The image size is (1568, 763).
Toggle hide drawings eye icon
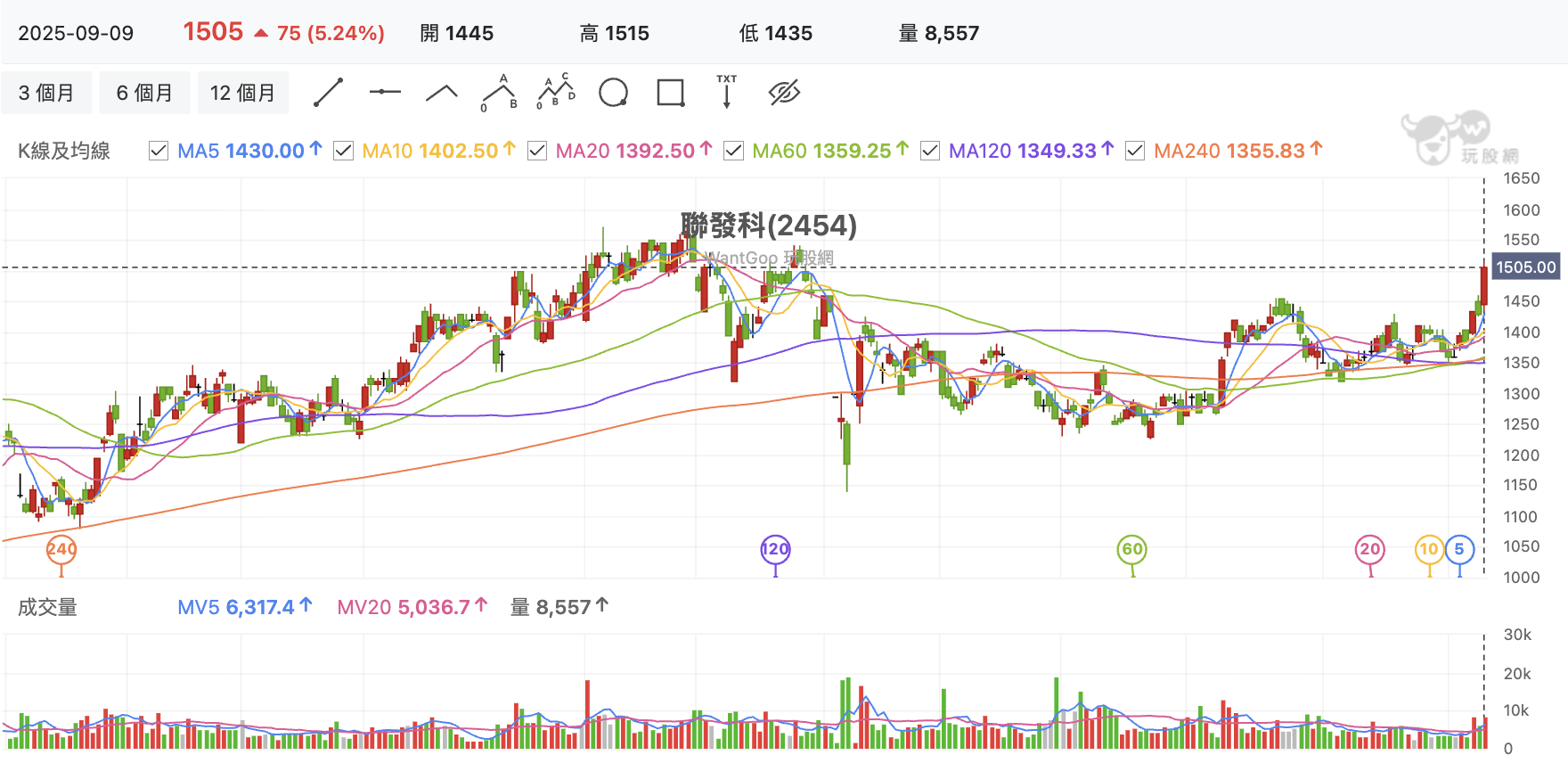tap(784, 93)
